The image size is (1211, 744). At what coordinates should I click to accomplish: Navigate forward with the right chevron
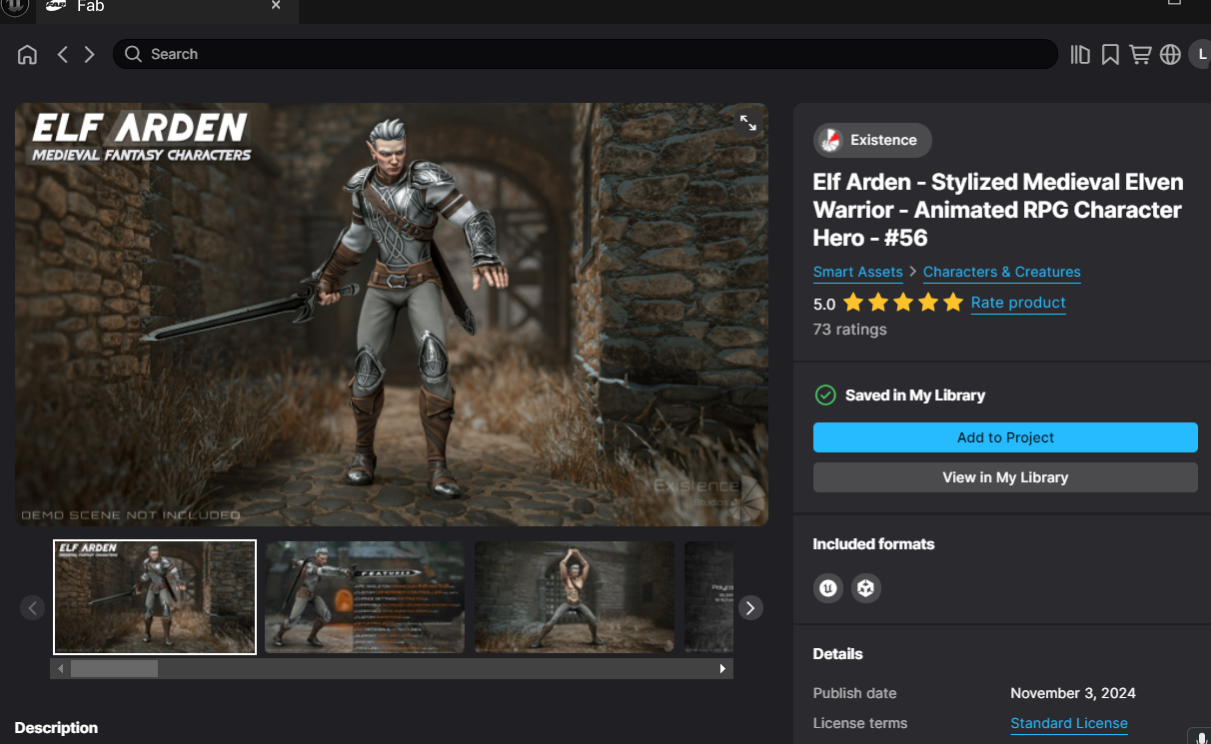tap(90, 54)
